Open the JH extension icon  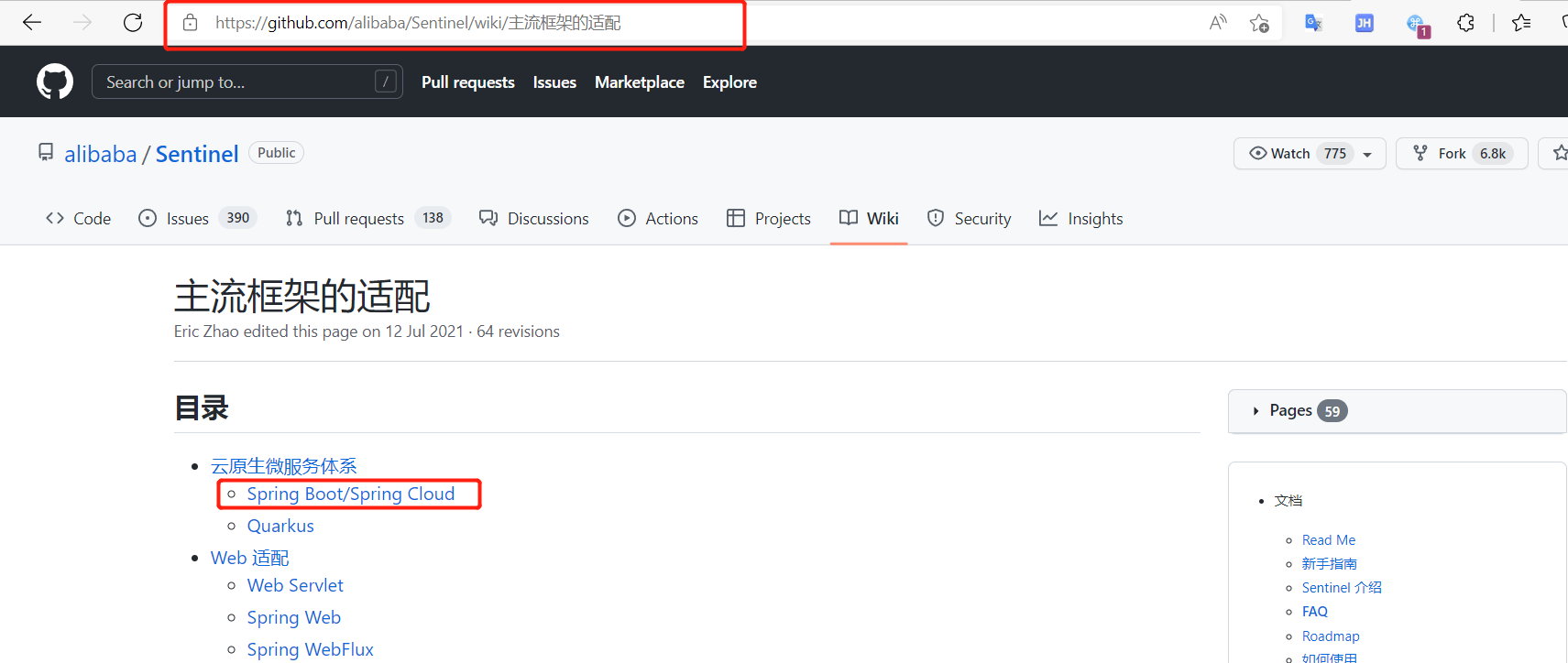[1364, 23]
